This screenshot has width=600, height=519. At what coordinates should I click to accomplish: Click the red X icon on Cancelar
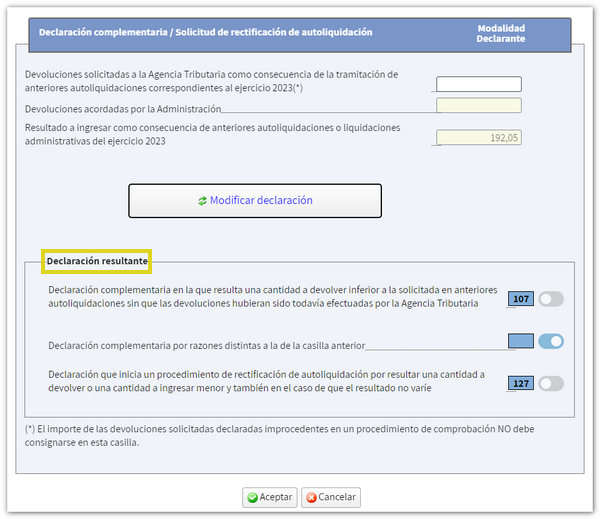[311, 497]
